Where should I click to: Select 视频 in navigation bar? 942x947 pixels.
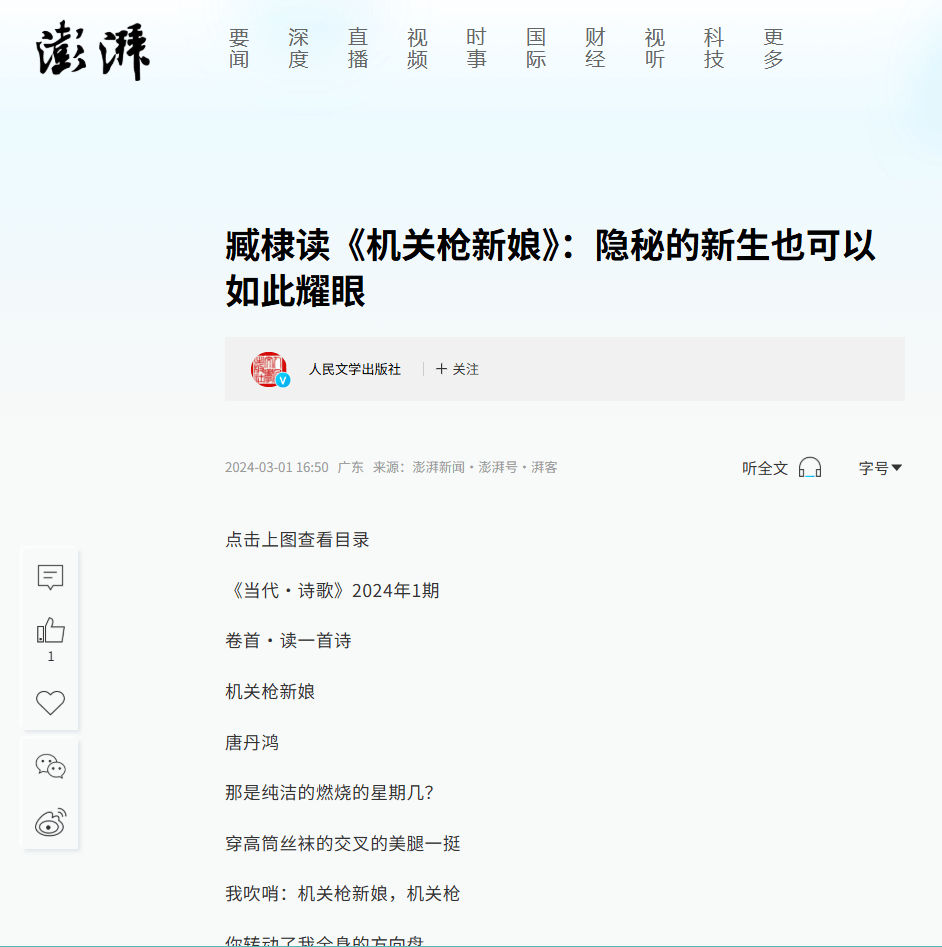tap(417, 49)
